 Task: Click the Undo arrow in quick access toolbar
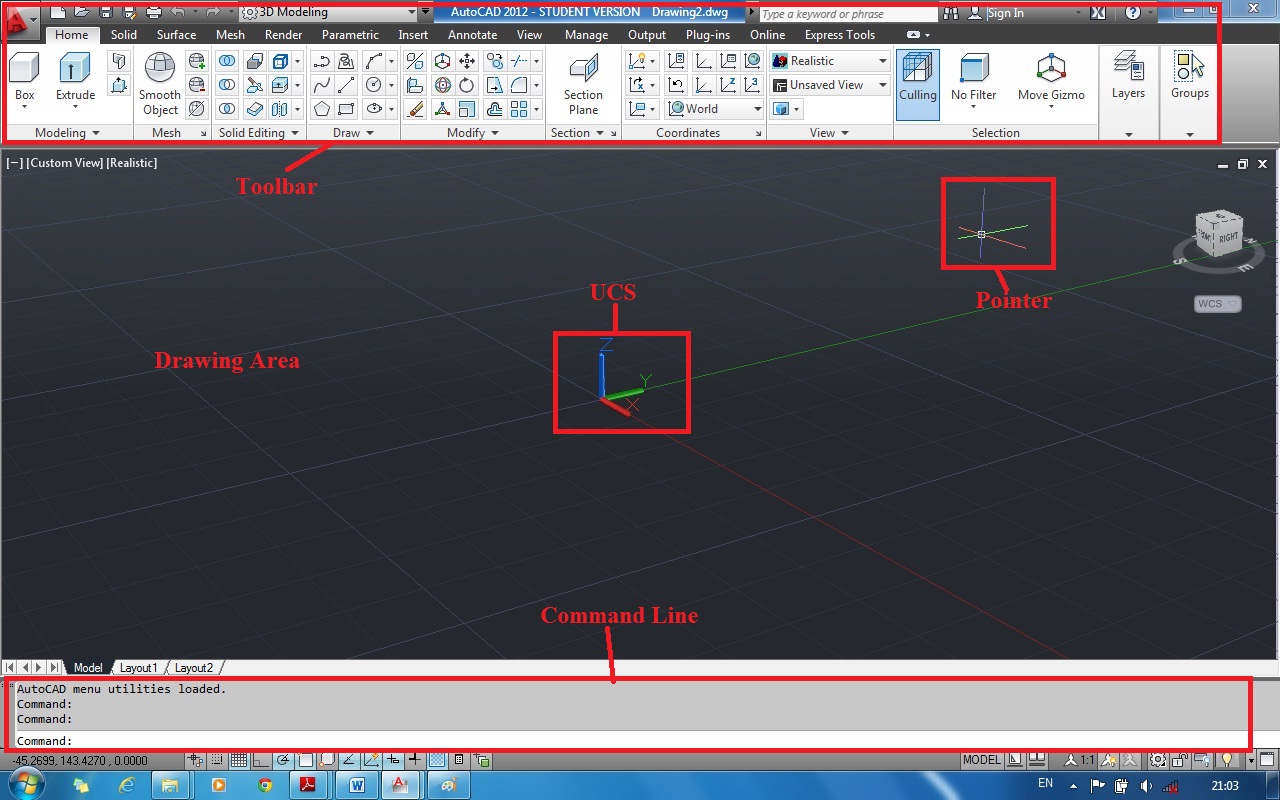178,13
